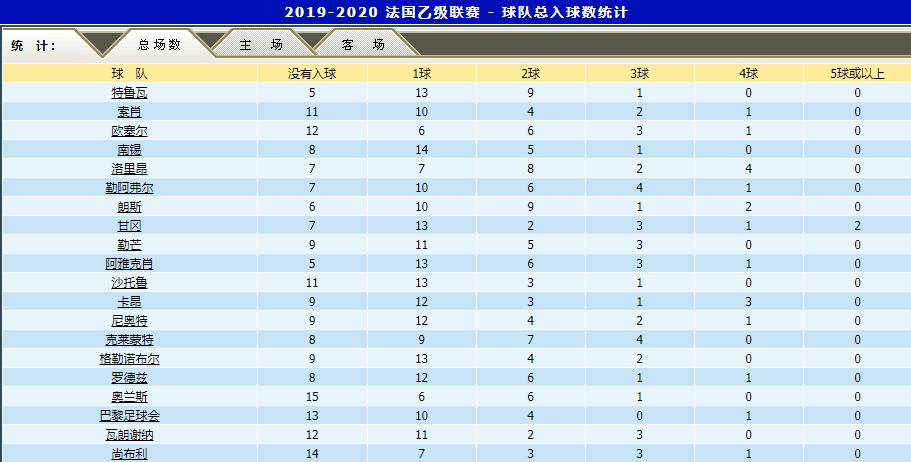Click the 2球 column header
Screen dimensions: 911x462
(x=530, y=74)
